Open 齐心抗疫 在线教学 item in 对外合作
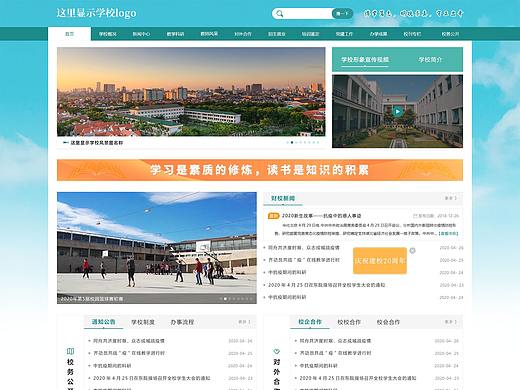This screenshot has height=390, width=520. coord(335,353)
